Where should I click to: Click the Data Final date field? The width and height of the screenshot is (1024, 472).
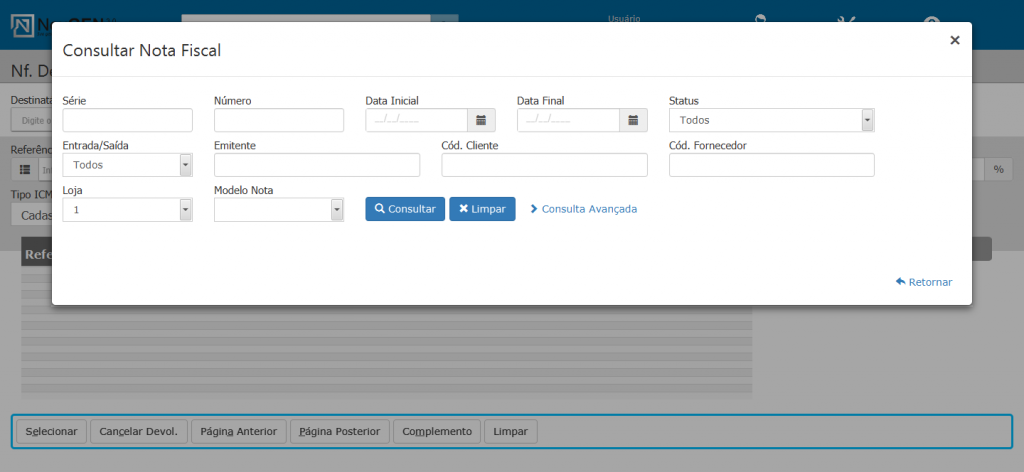568,120
